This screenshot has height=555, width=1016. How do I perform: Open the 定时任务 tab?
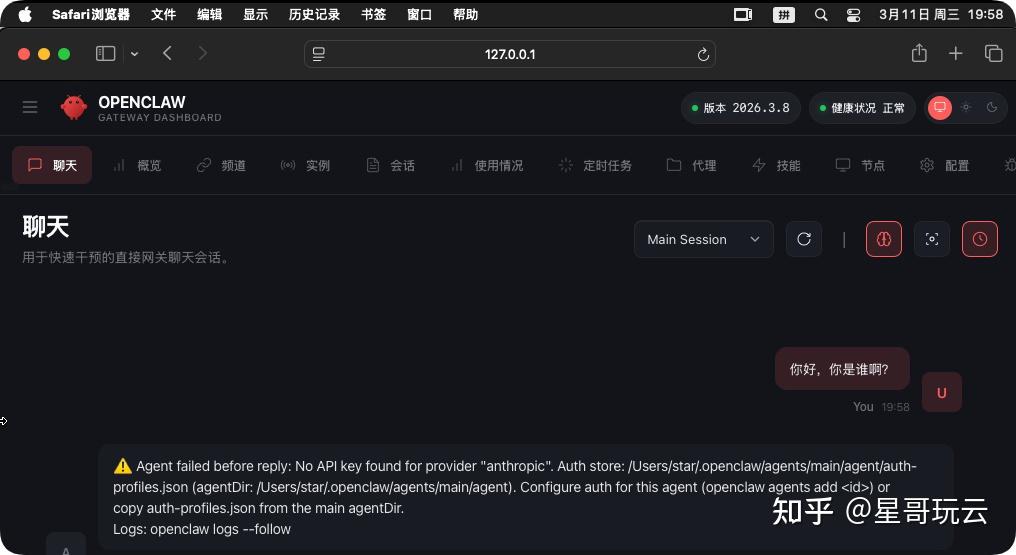point(595,166)
